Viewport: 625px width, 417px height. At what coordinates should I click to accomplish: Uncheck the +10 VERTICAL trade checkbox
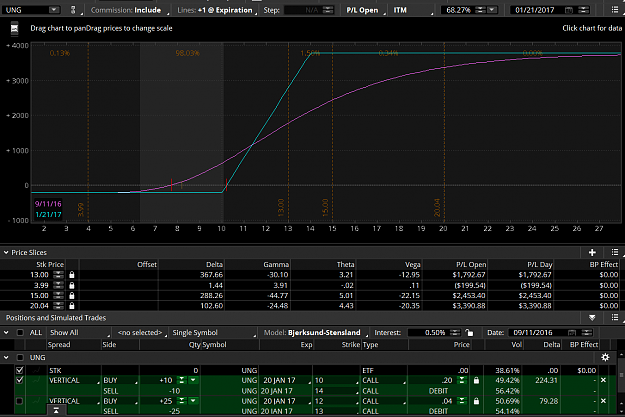(x=19, y=380)
